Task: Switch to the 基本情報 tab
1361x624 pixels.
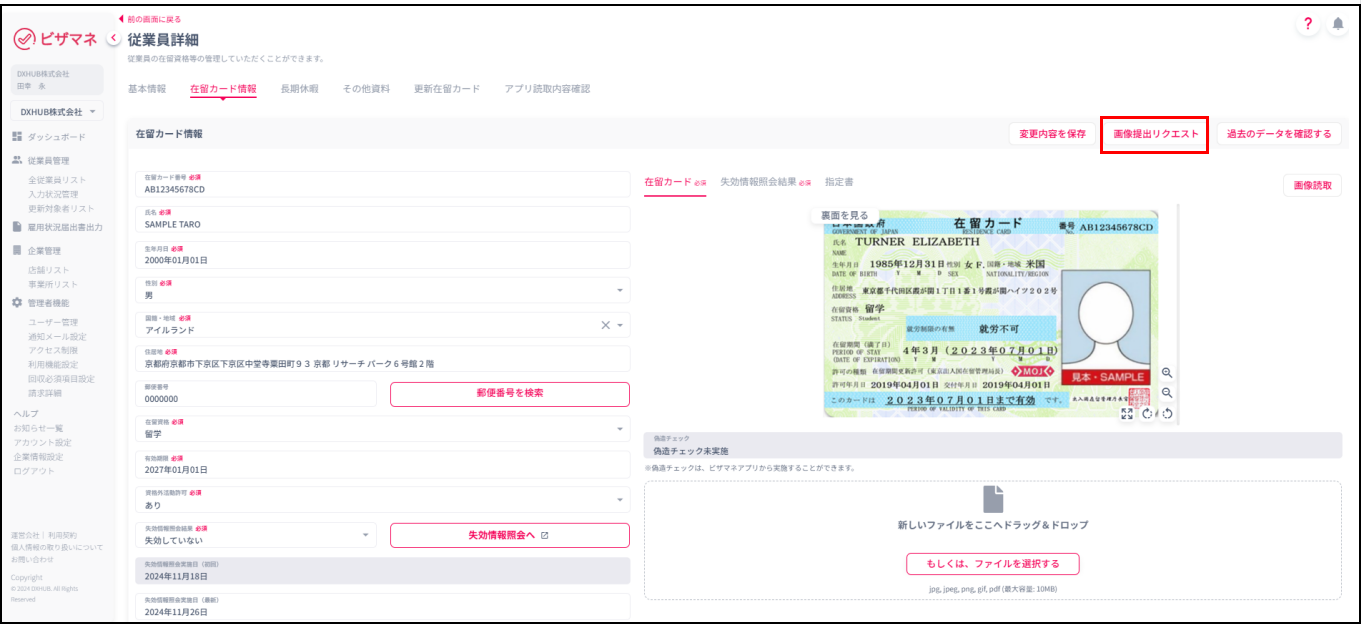Action: 147,89
